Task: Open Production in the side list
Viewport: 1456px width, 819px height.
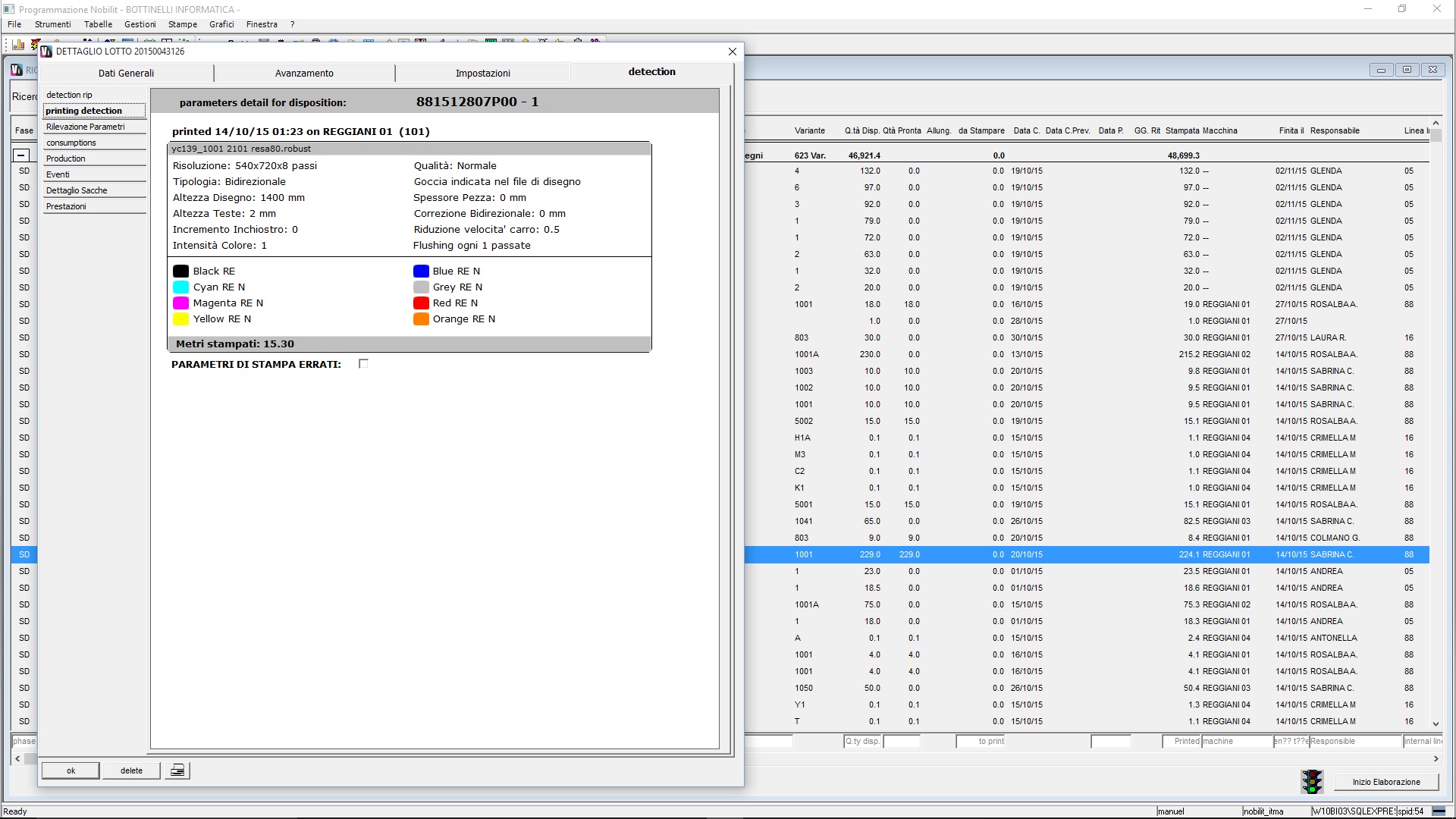Action: tap(94, 158)
